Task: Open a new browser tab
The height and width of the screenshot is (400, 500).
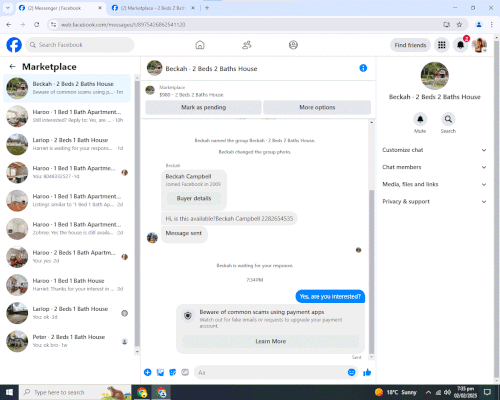Action: pos(207,8)
